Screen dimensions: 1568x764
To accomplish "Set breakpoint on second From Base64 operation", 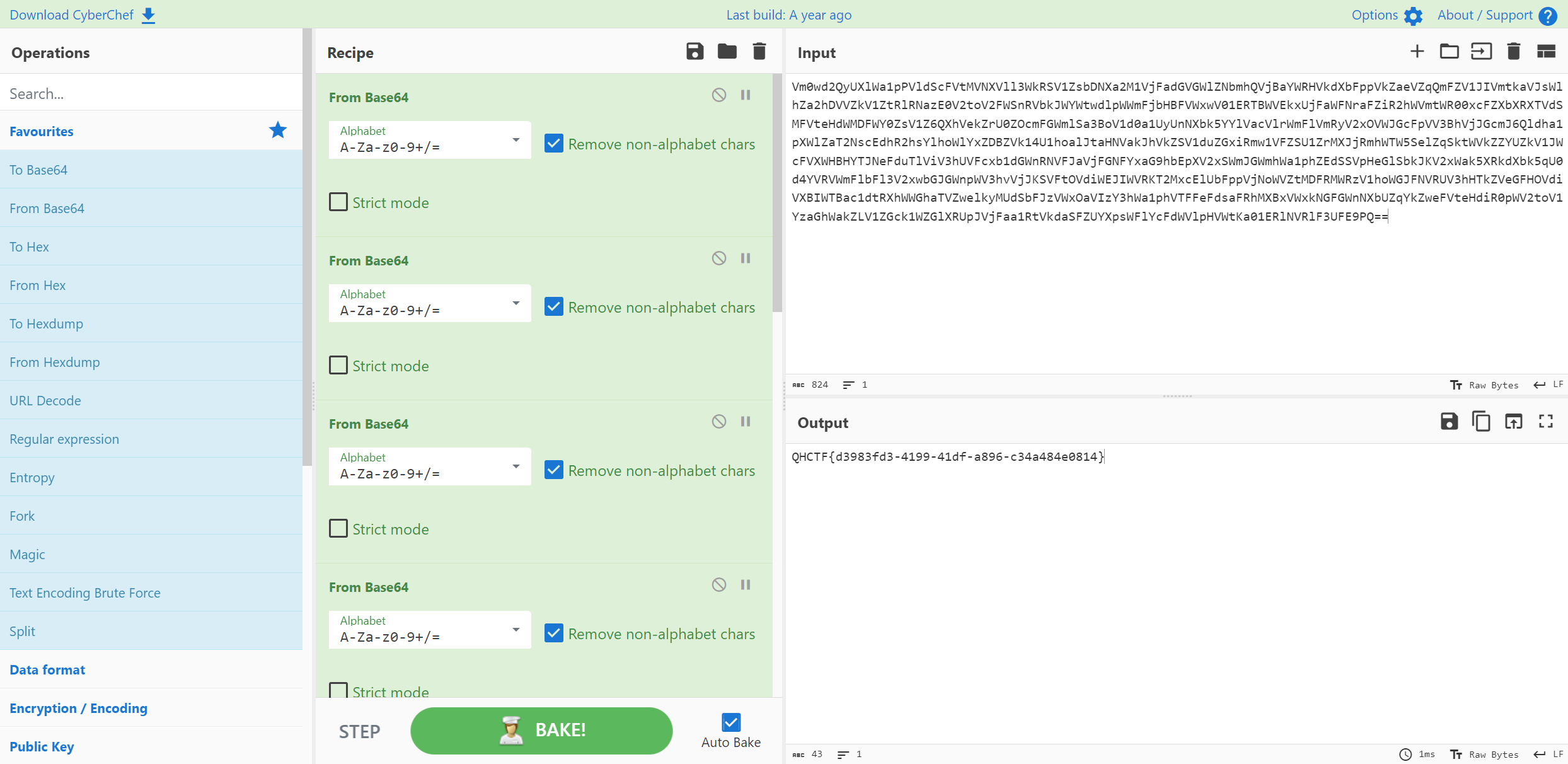I will [x=746, y=258].
